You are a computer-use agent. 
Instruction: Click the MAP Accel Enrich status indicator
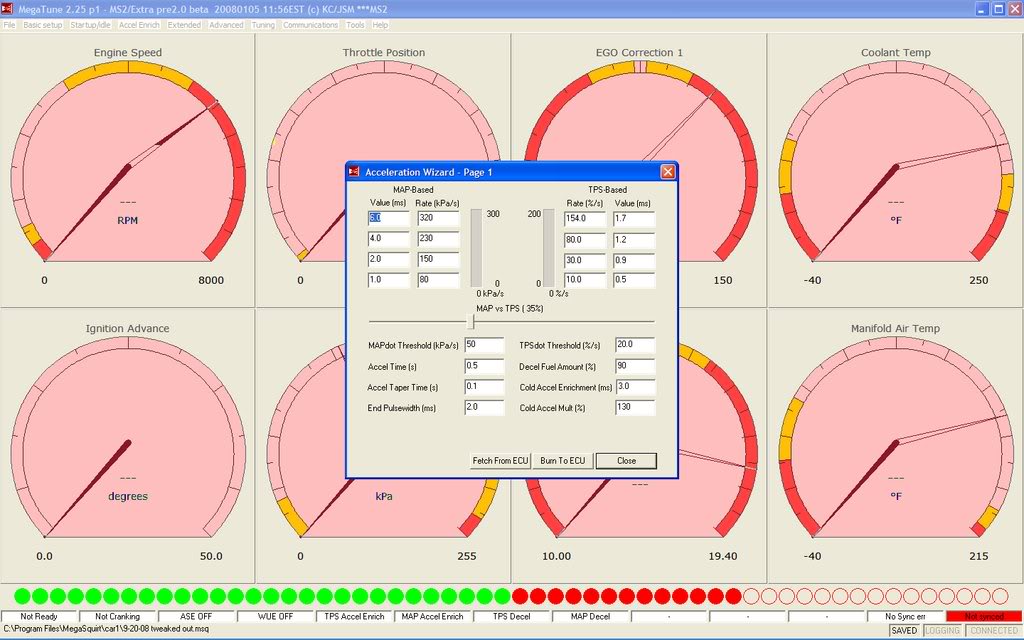432,616
